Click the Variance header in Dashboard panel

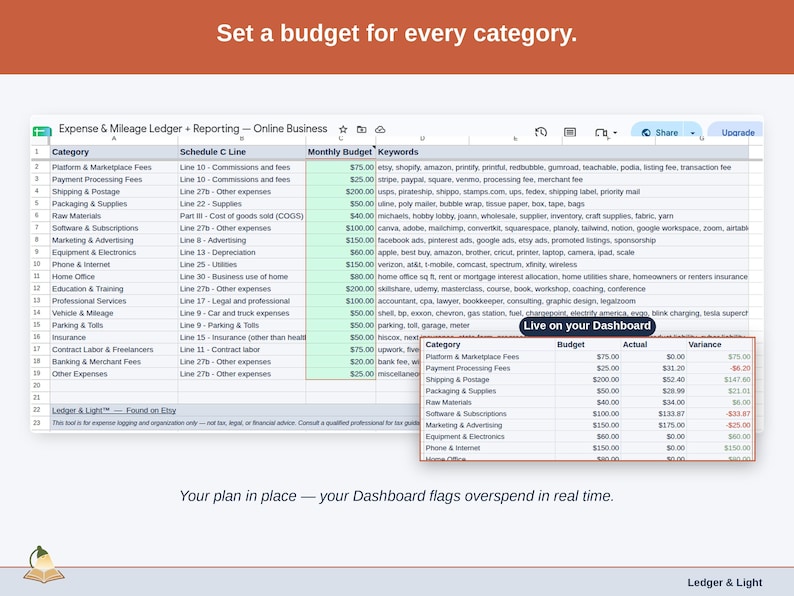coord(705,344)
